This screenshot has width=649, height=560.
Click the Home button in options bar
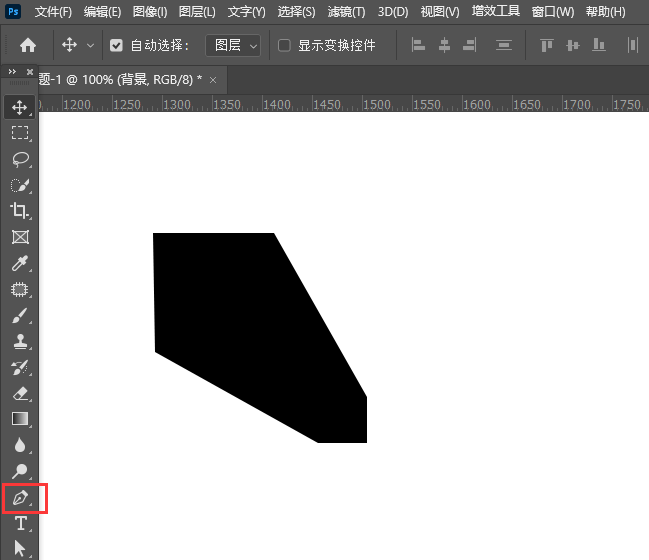(28, 46)
